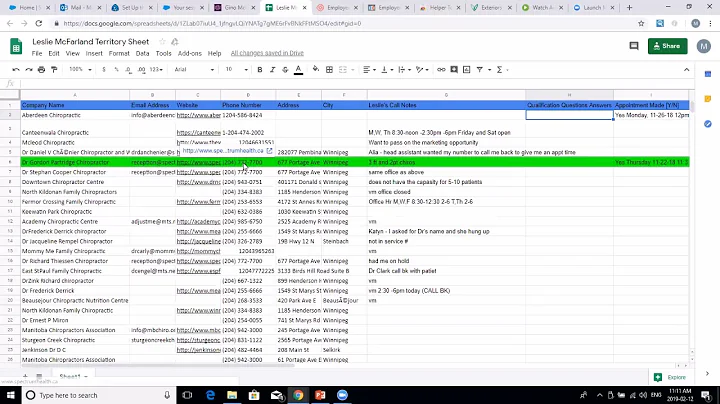Merge cells using toolbar icon
Image resolution: width=720 pixels, height=404 pixels.
(343, 70)
